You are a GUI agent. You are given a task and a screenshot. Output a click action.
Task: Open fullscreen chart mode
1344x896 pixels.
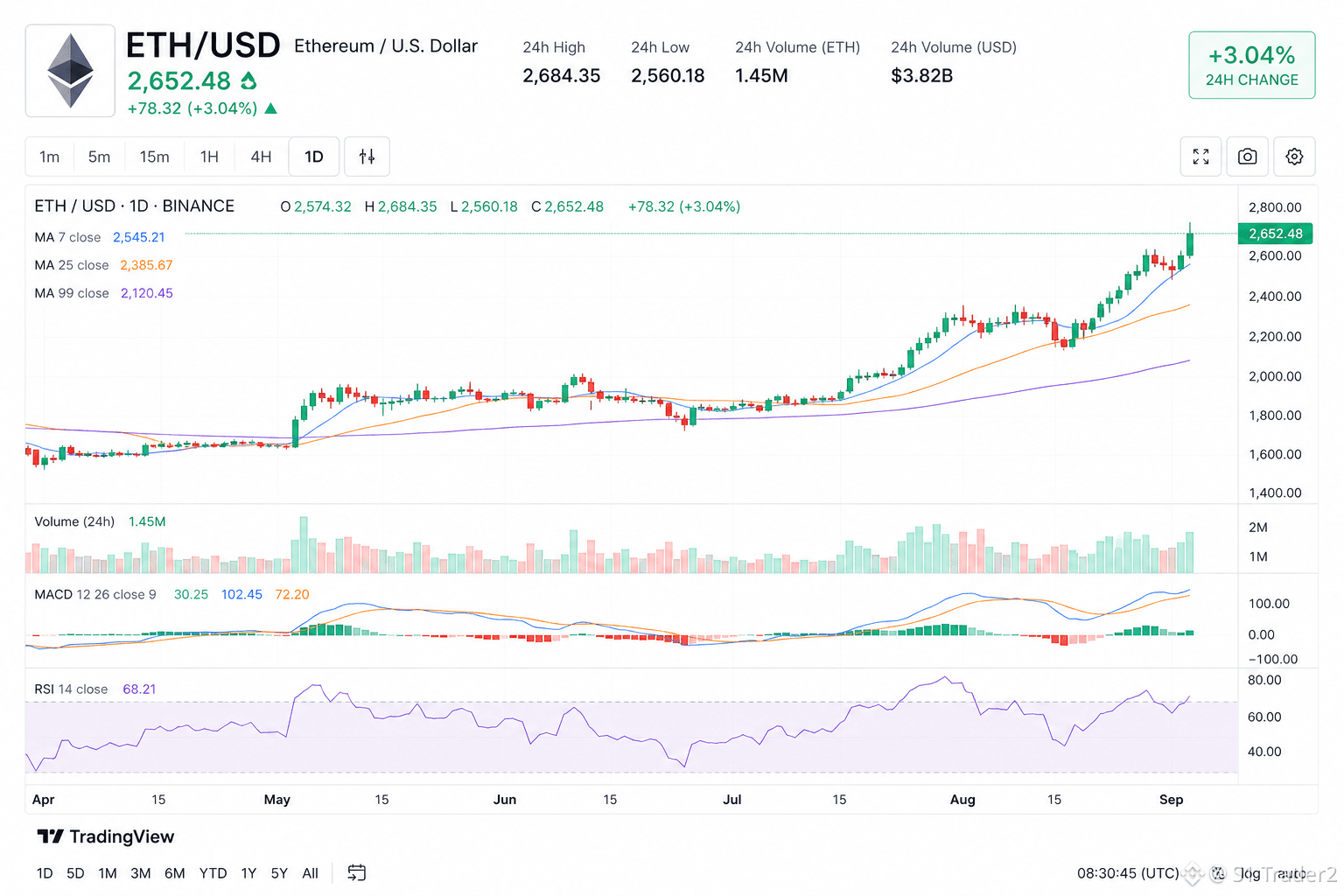click(x=1200, y=157)
